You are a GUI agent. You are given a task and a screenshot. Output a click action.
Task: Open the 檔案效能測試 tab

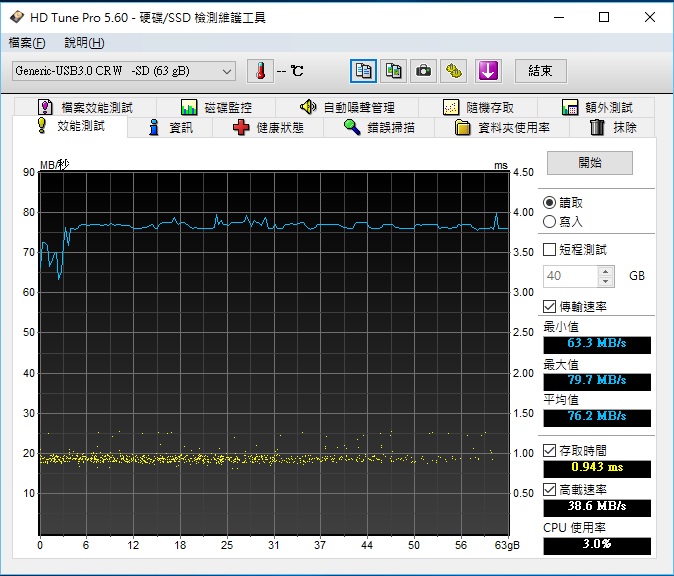(x=86, y=107)
